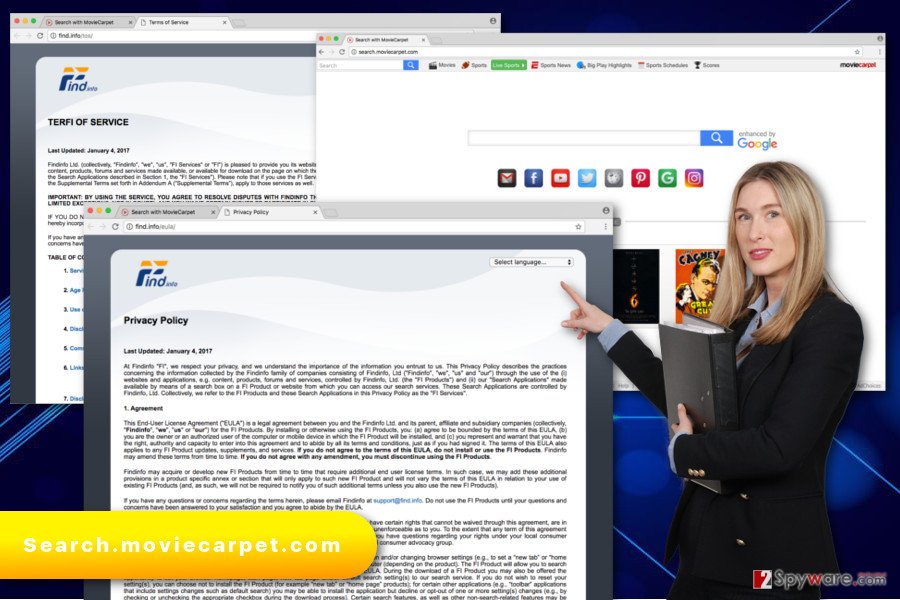The width and height of the screenshot is (900, 600).
Task: Reload the search.moviecarpet.com window
Action: [x=342, y=52]
